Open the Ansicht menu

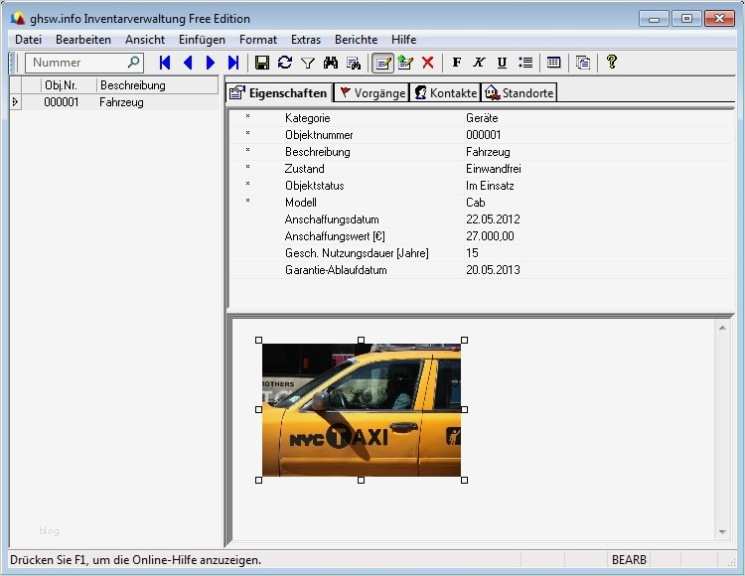[x=145, y=40]
